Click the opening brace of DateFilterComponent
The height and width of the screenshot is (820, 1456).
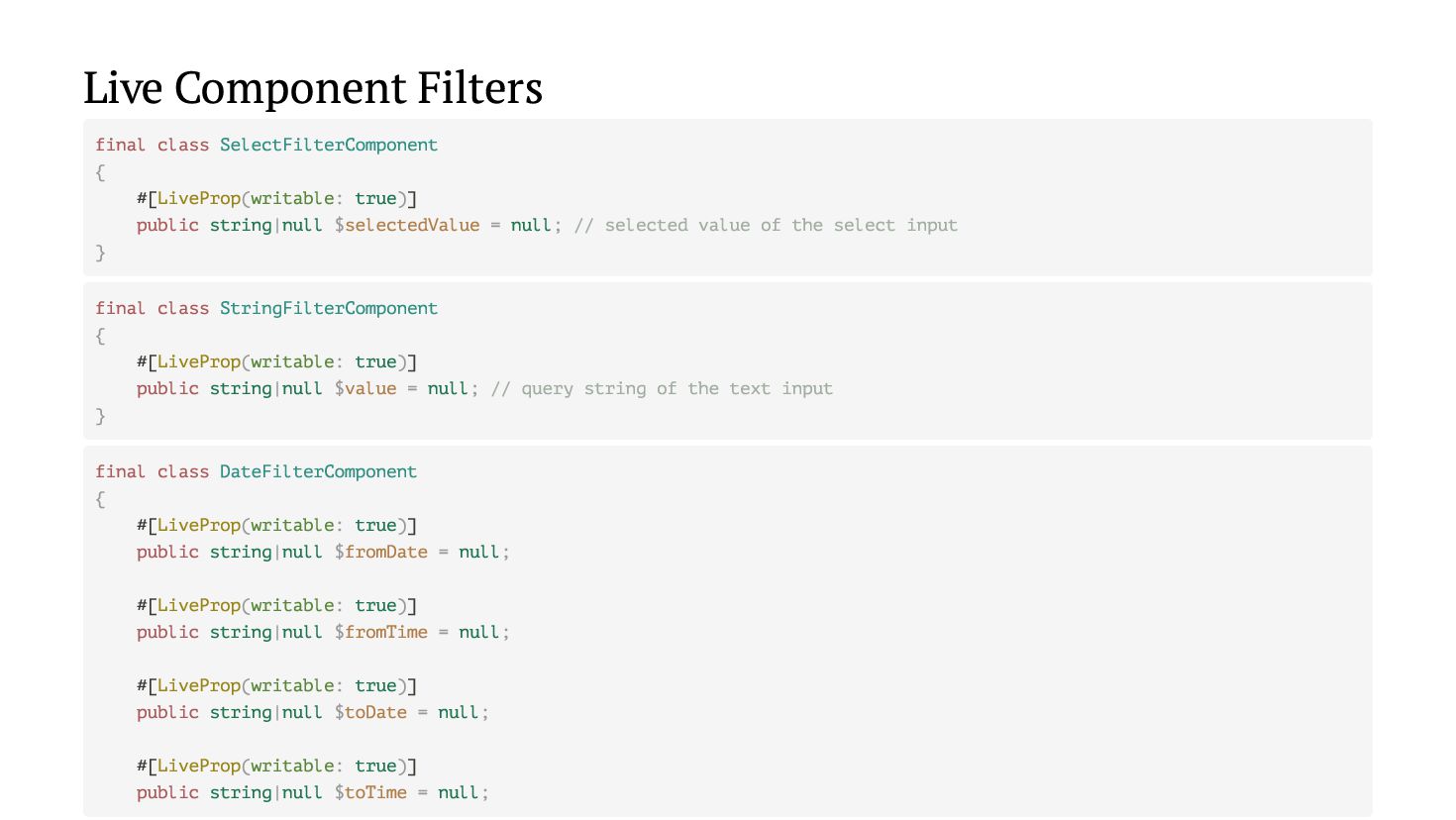[100, 499]
